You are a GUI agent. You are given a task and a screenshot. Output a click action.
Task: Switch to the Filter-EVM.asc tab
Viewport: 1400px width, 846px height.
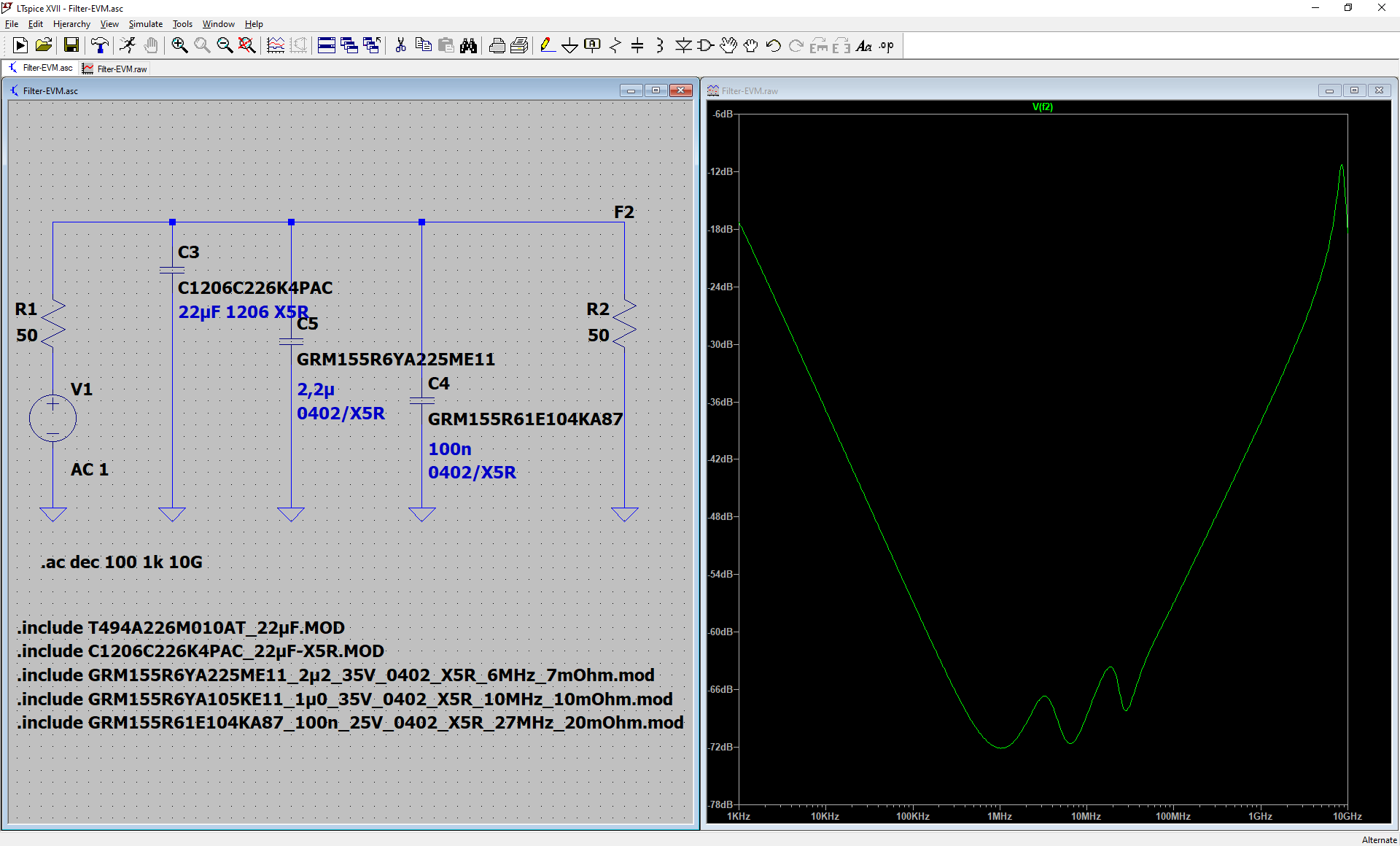click(x=41, y=68)
